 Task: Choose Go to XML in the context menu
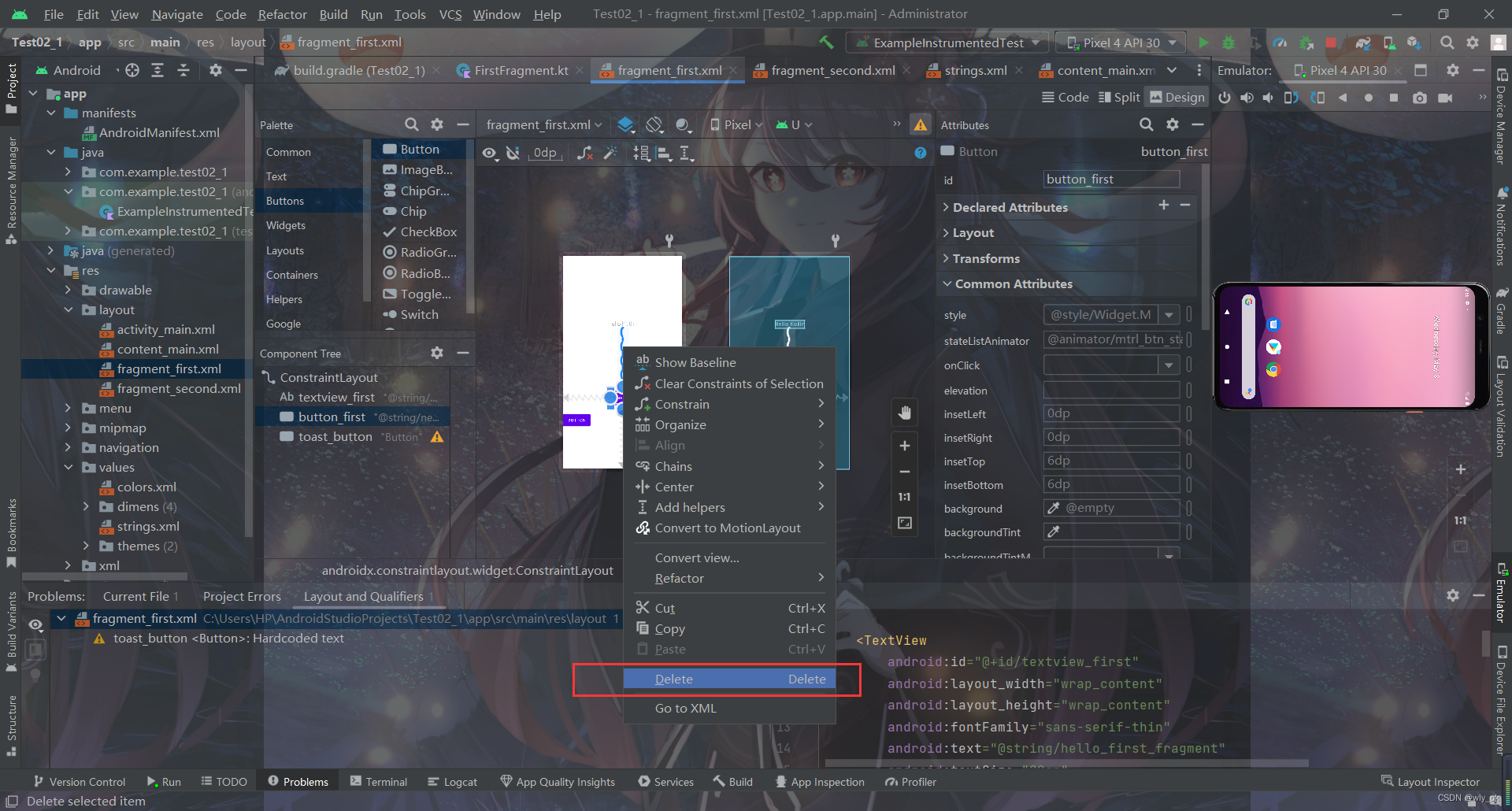coord(729,708)
